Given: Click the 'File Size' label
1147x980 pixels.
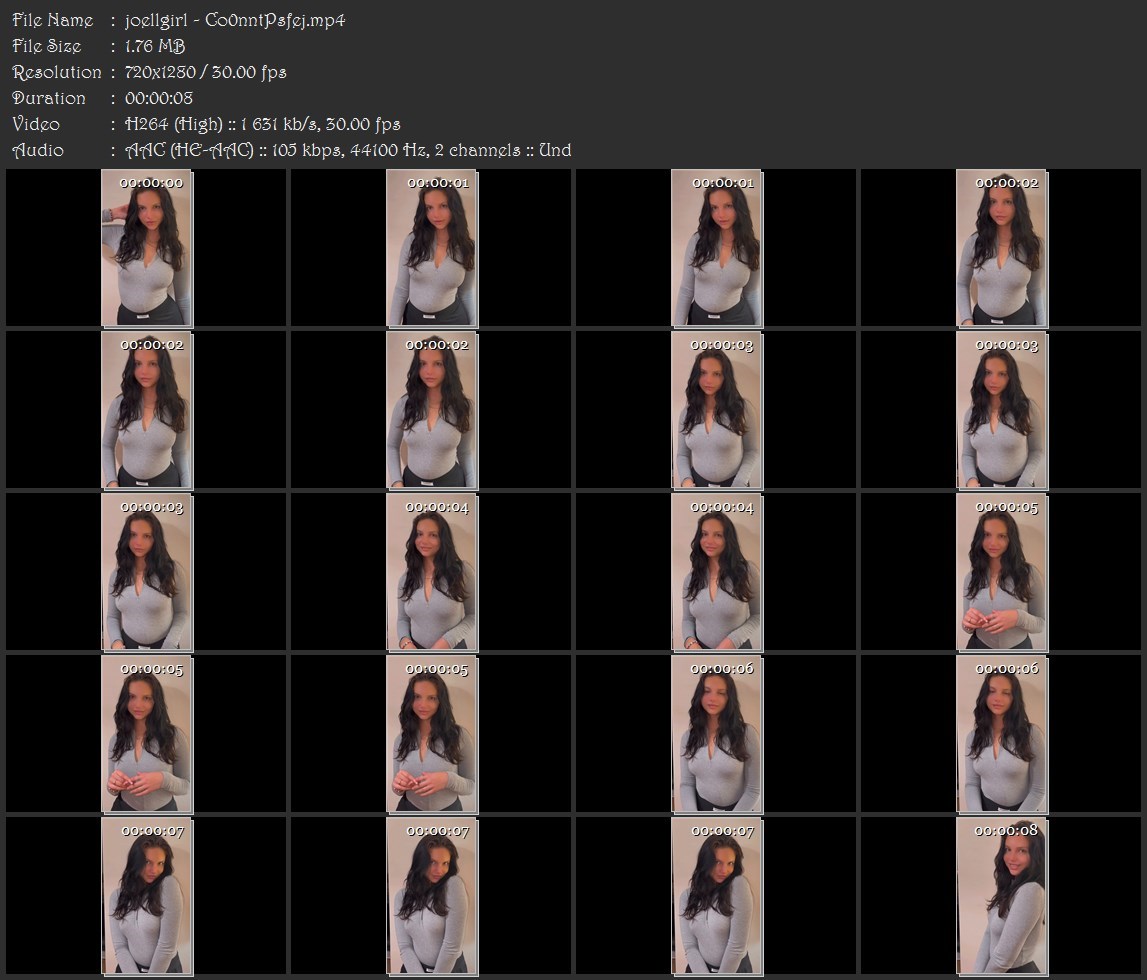Looking at the screenshot, I should [x=47, y=46].
